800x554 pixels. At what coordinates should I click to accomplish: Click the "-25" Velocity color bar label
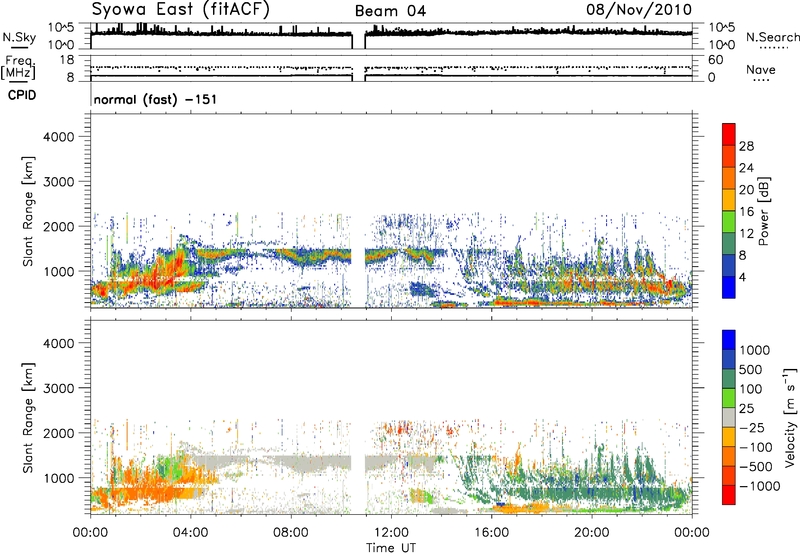tap(752, 427)
